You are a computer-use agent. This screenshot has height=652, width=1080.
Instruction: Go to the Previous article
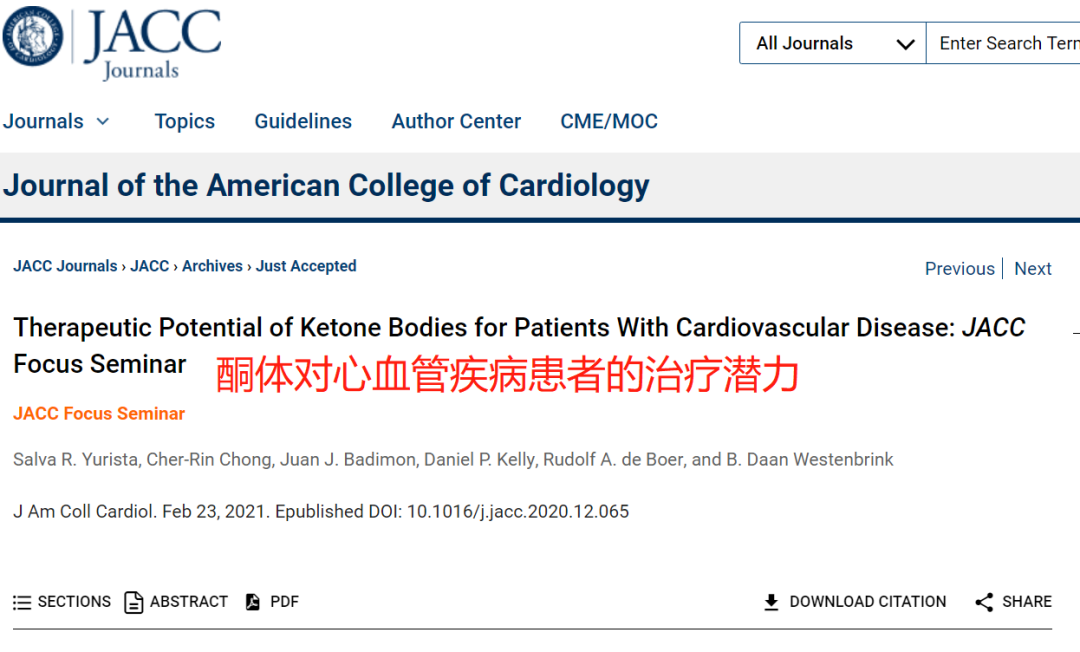click(959, 269)
